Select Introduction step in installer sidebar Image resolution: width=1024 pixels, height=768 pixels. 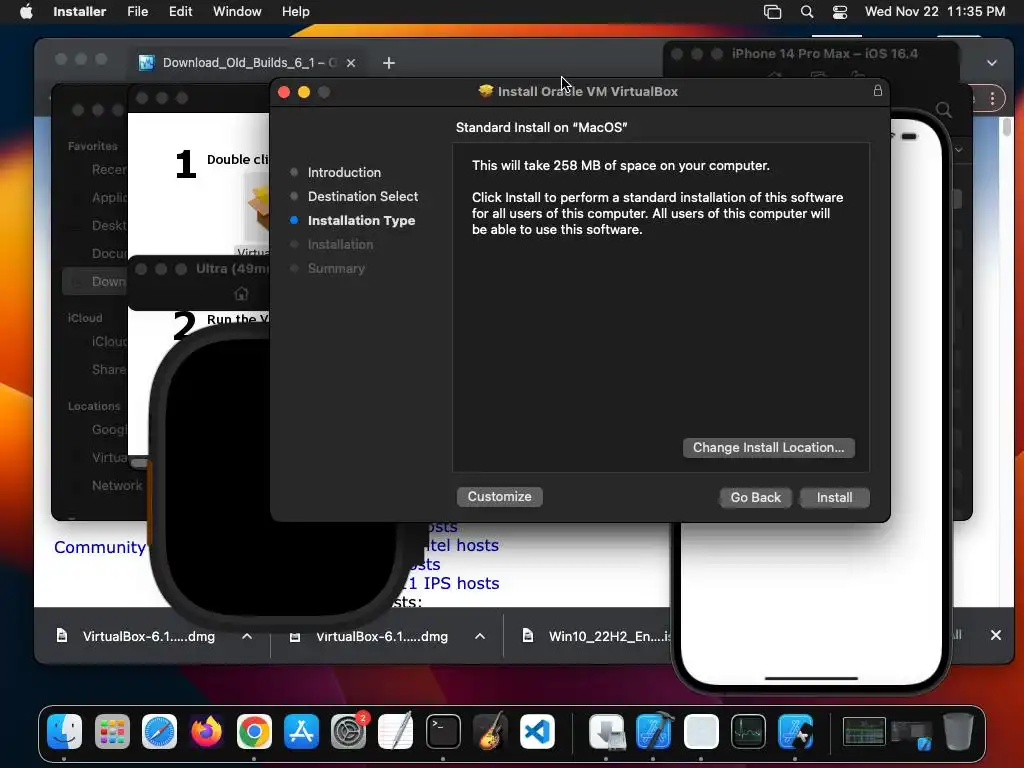344,172
